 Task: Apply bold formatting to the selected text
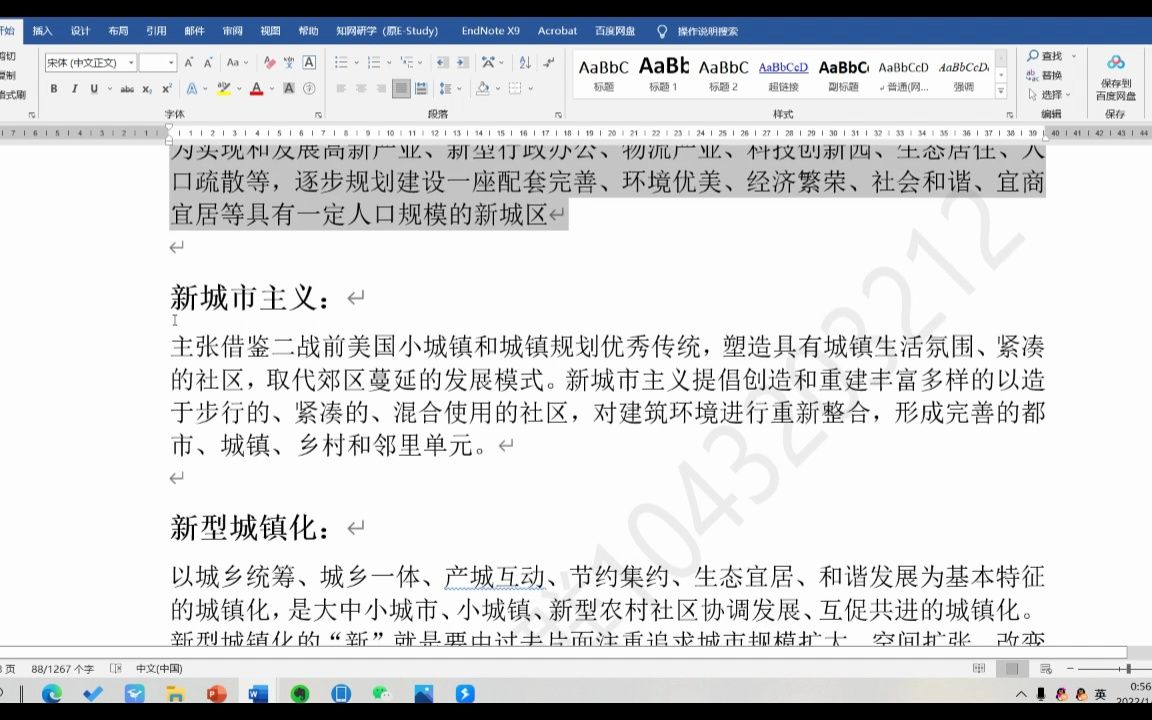[x=53, y=89]
